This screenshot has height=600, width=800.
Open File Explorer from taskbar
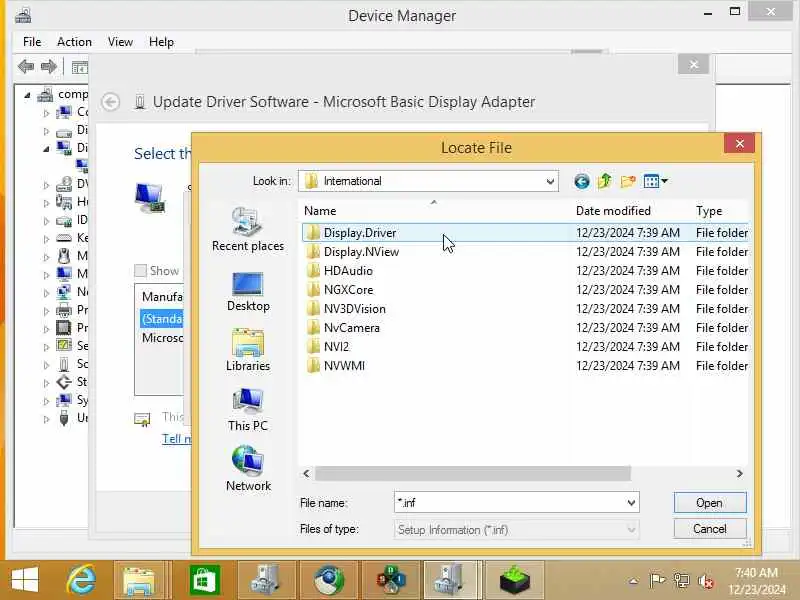click(x=139, y=580)
